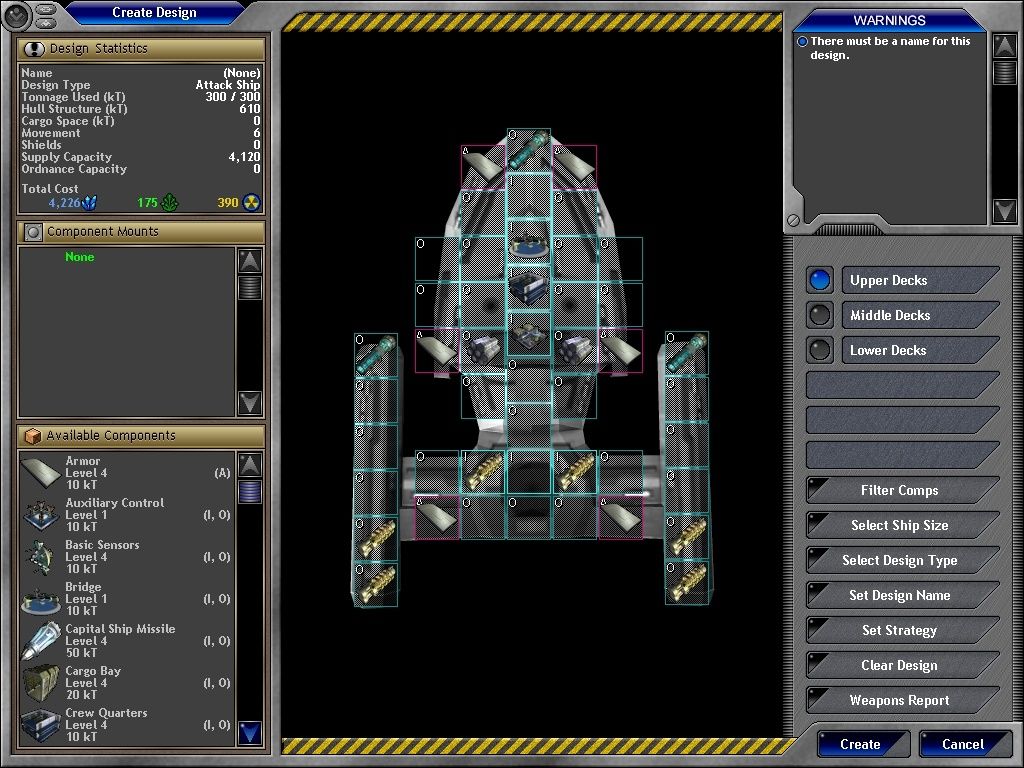Pick the Capital Ship Missile icon
The height and width of the screenshot is (768, 1024).
pos(41,640)
